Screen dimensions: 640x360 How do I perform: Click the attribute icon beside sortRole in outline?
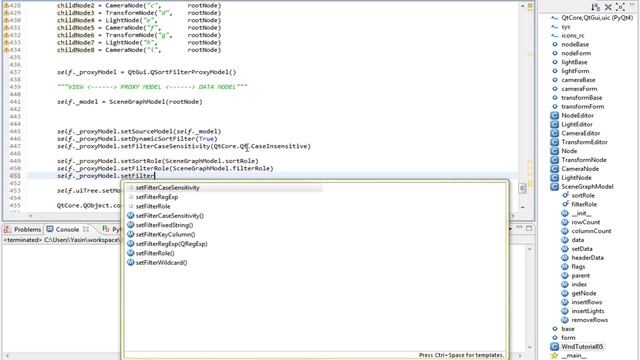[x=565, y=196]
